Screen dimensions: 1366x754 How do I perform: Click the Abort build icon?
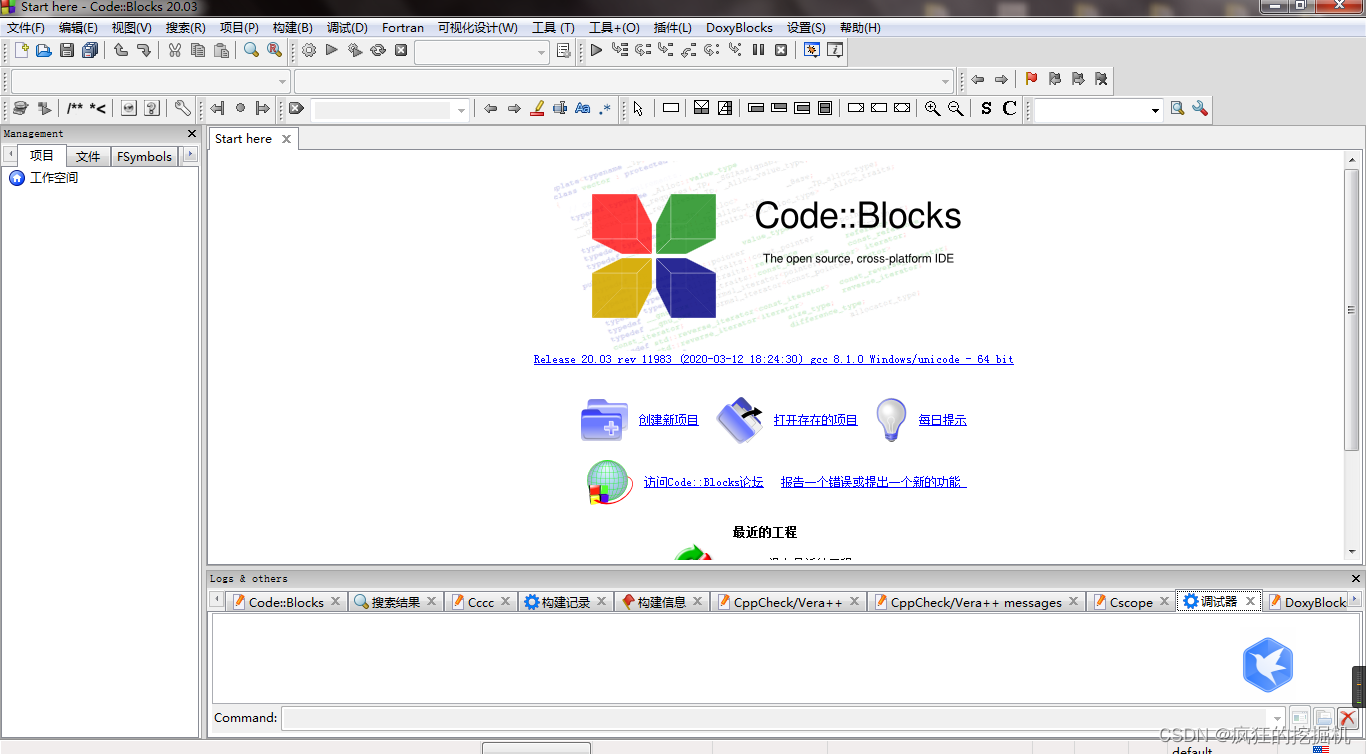pos(401,50)
